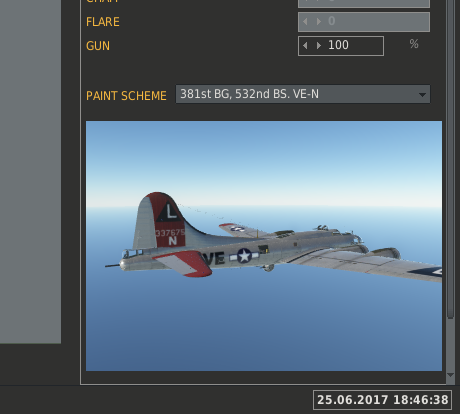The width and height of the screenshot is (460, 414).
Task: Click the GUN value field showing 100
Action: (341, 46)
